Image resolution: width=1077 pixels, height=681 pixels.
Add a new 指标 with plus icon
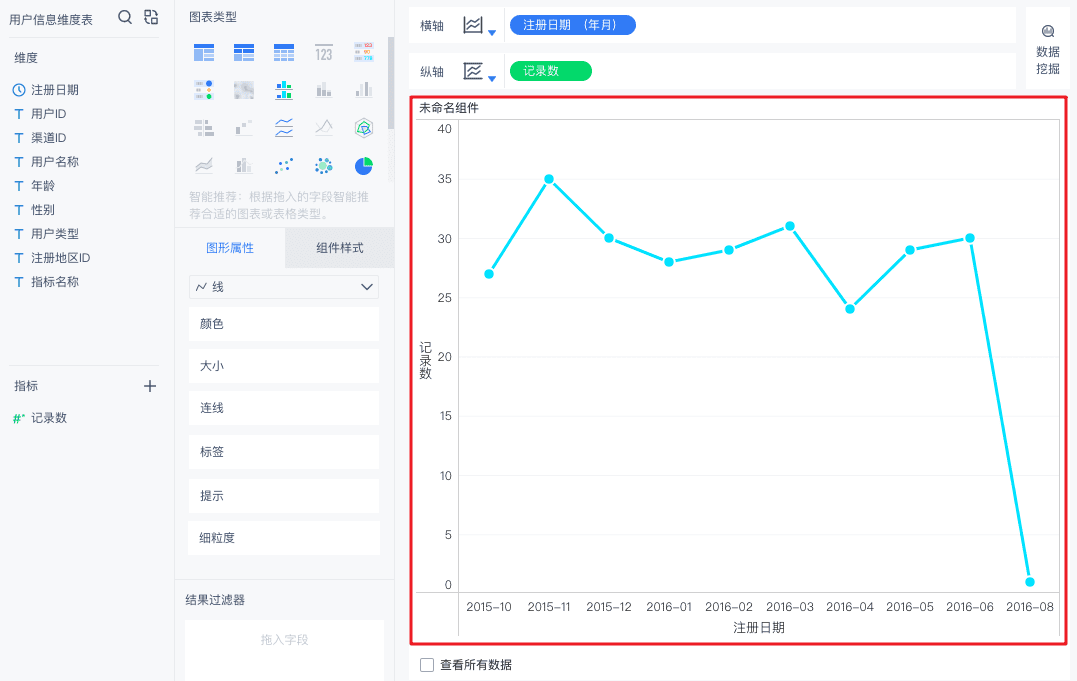coord(150,386)
